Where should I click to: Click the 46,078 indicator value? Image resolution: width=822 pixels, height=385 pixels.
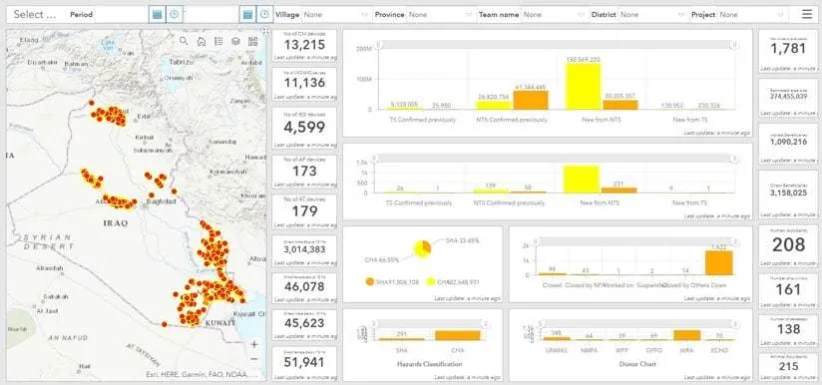tap(305, 287)
